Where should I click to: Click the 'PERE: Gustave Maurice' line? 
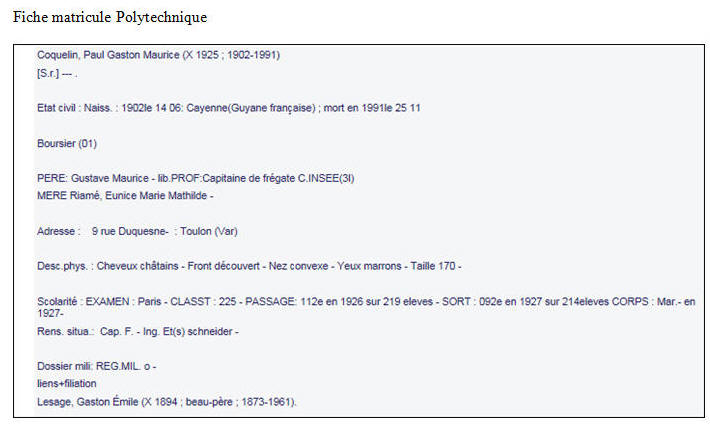pyautogui.click(x=95, y=178)
